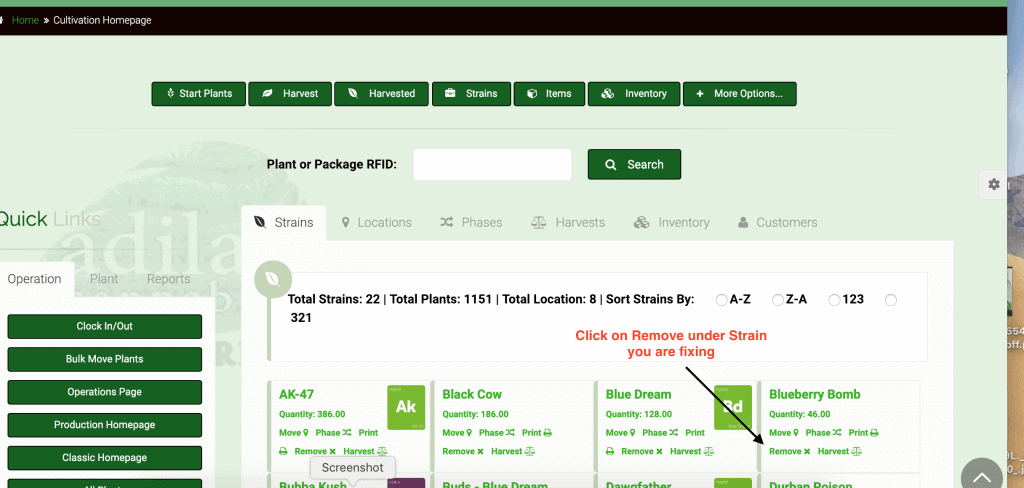Click the Plant or Package RFID field
Viewport: 1024px width, 488px height.
tap(492, 165)
